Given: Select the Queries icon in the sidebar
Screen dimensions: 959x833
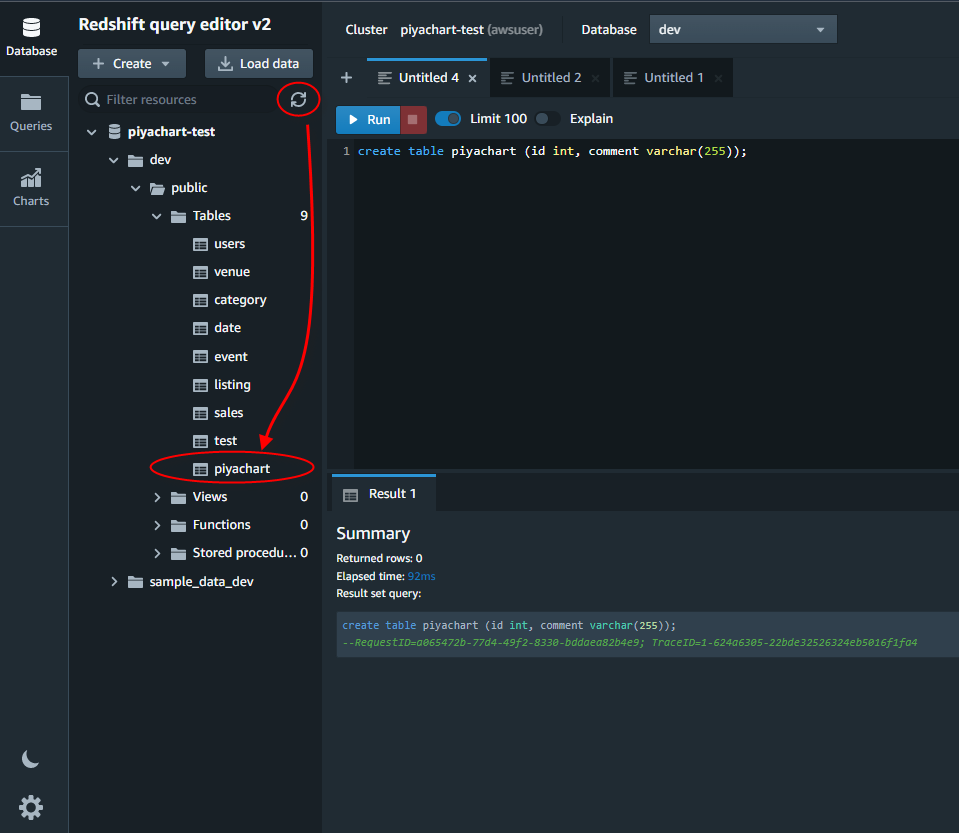Looking at the screenshot, I should click(x=31, y=104).
